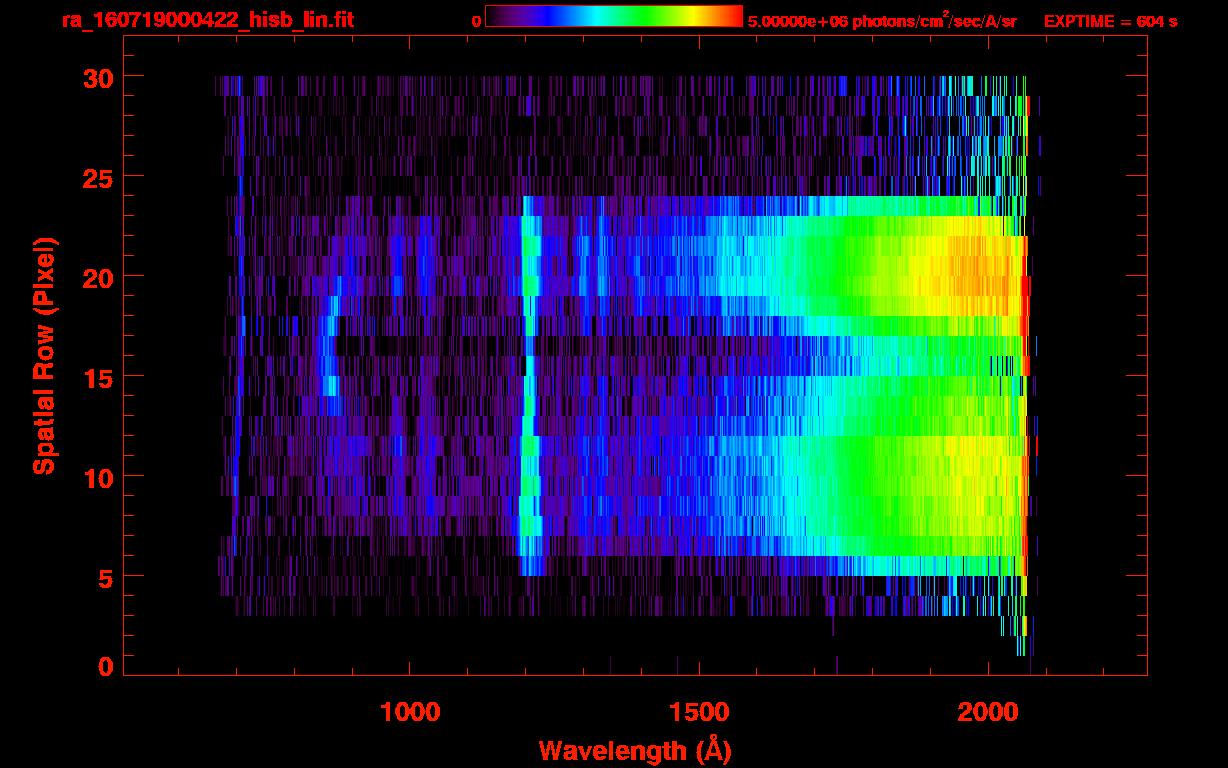
Task: Click the ra_160719000422_hisb_lin.fit file title
Action: [x=207, y=20]
